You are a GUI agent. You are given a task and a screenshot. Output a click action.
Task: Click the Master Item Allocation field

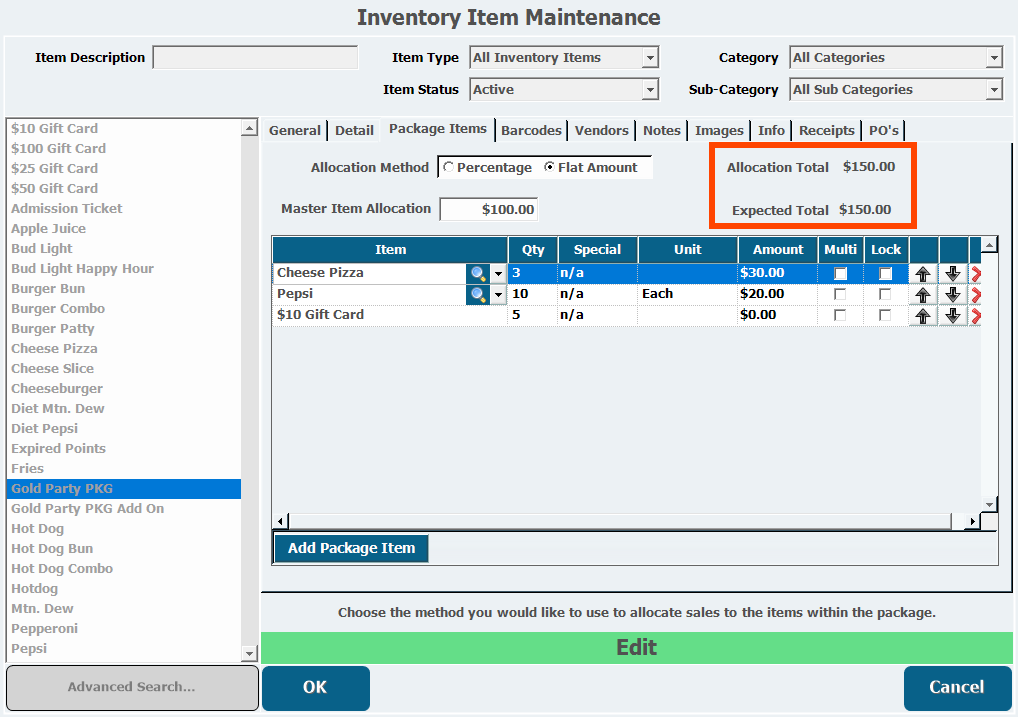coord(489,209)
